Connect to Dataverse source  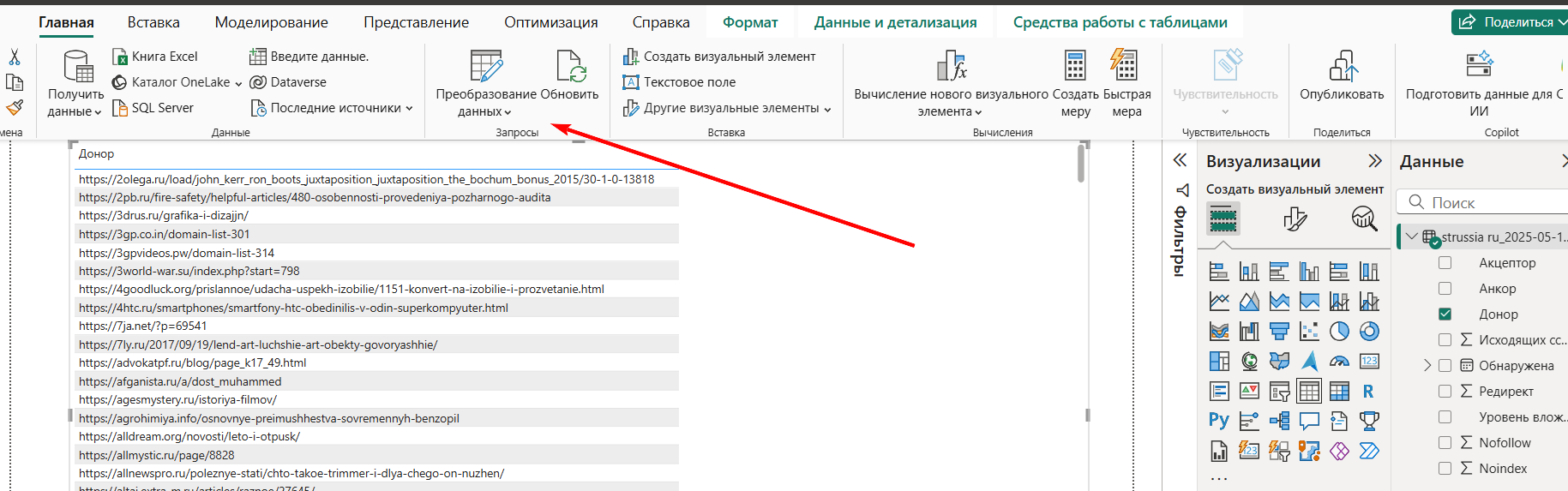[x=288, y=82]
